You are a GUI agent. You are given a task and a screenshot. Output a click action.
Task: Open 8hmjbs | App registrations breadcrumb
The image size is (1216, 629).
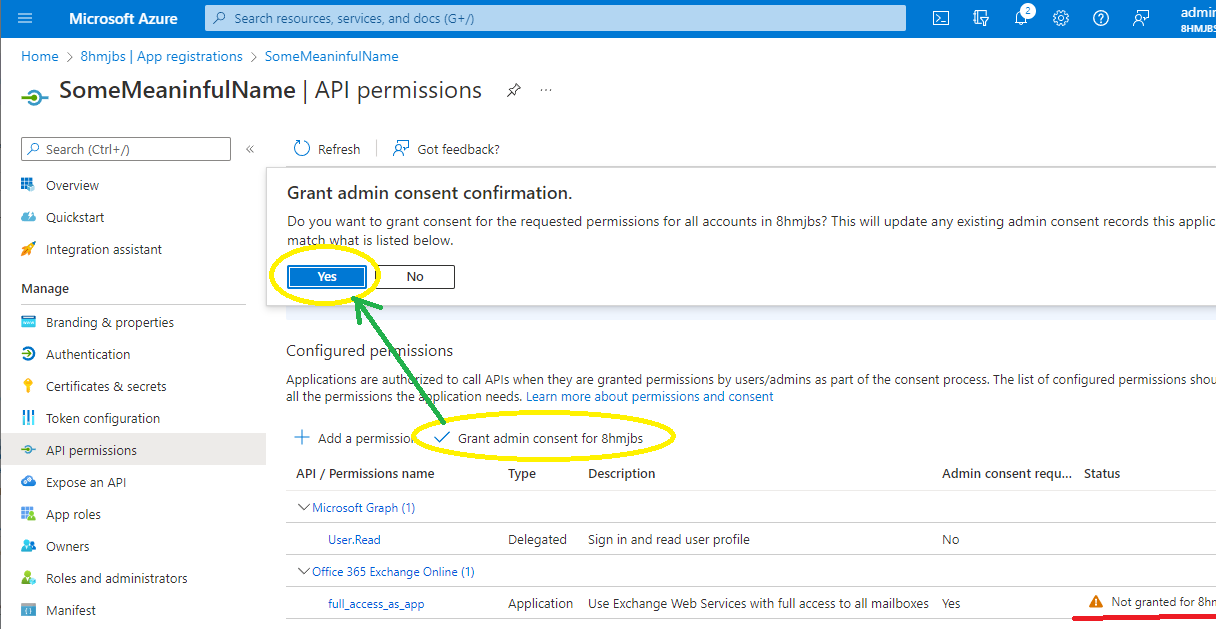(161, 56)
